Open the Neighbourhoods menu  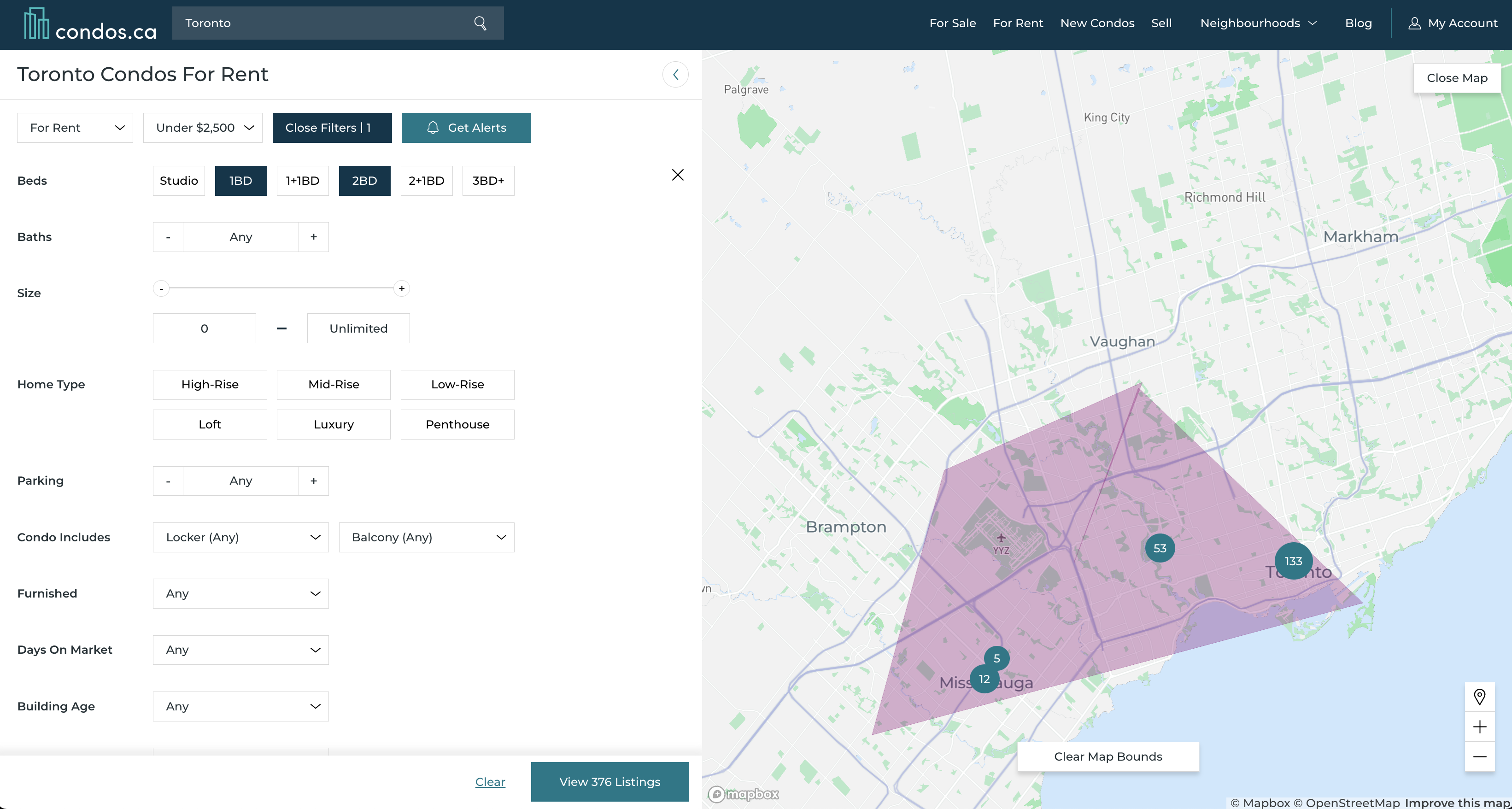pyautogui.click(x=1258, y=23)
